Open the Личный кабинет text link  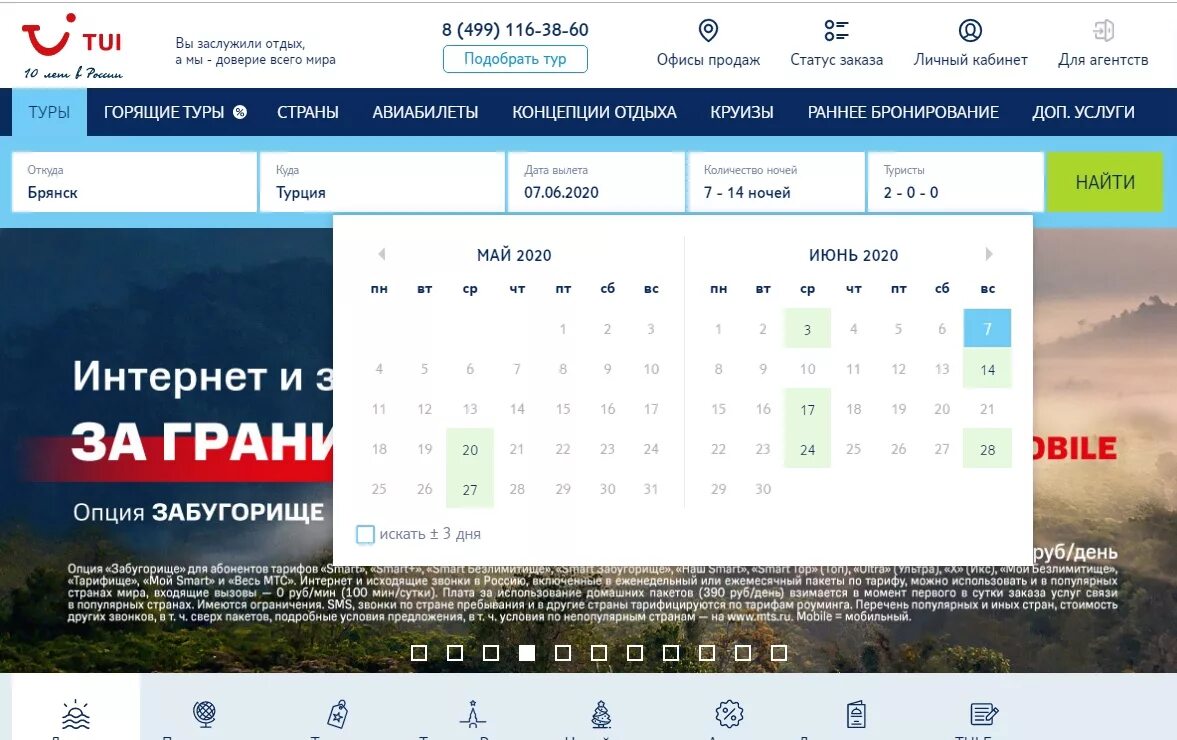970,60
